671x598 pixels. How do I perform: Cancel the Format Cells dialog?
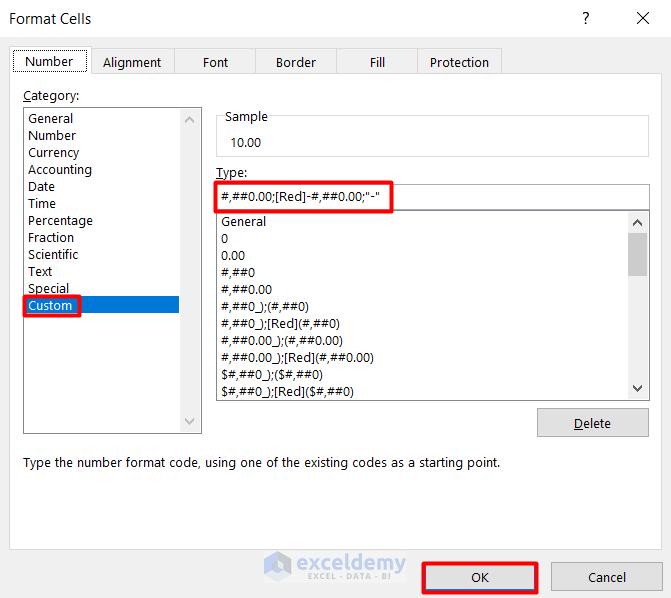pyautogui.click(x=606, y=577)
